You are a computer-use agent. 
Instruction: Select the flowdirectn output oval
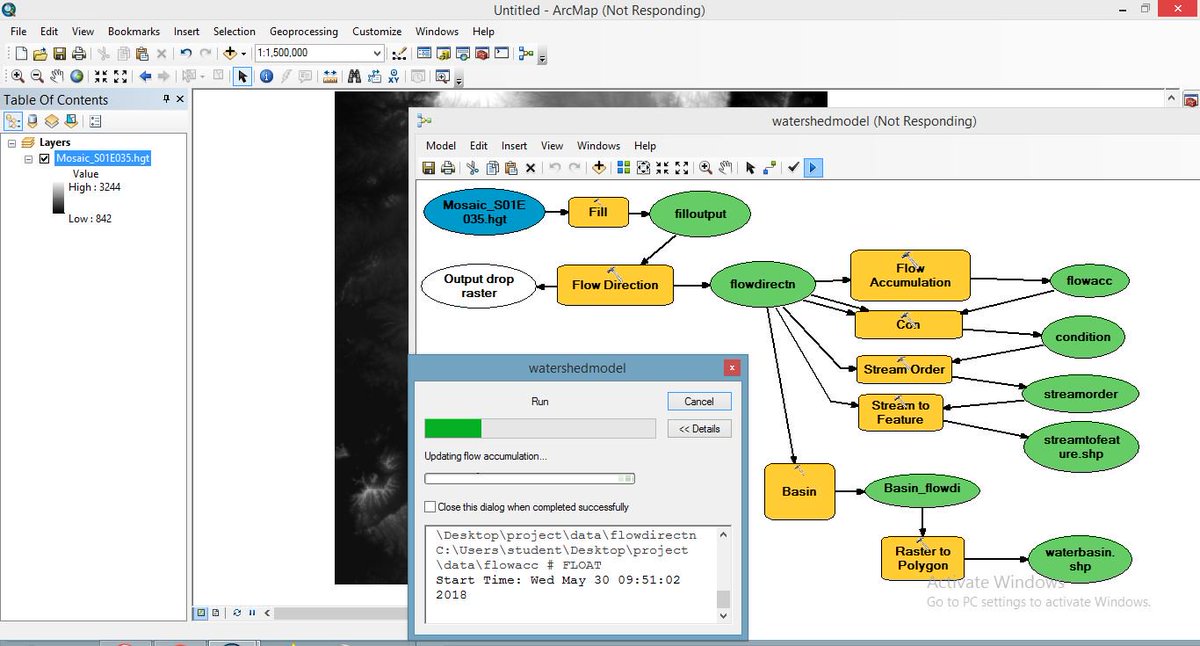click(763, 285)
